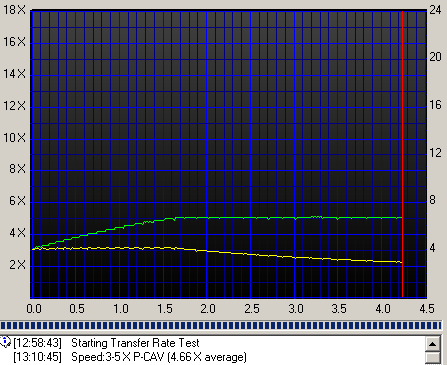
Task: Click the info icon beside the first log entry
Action: (x=5, y=342)
